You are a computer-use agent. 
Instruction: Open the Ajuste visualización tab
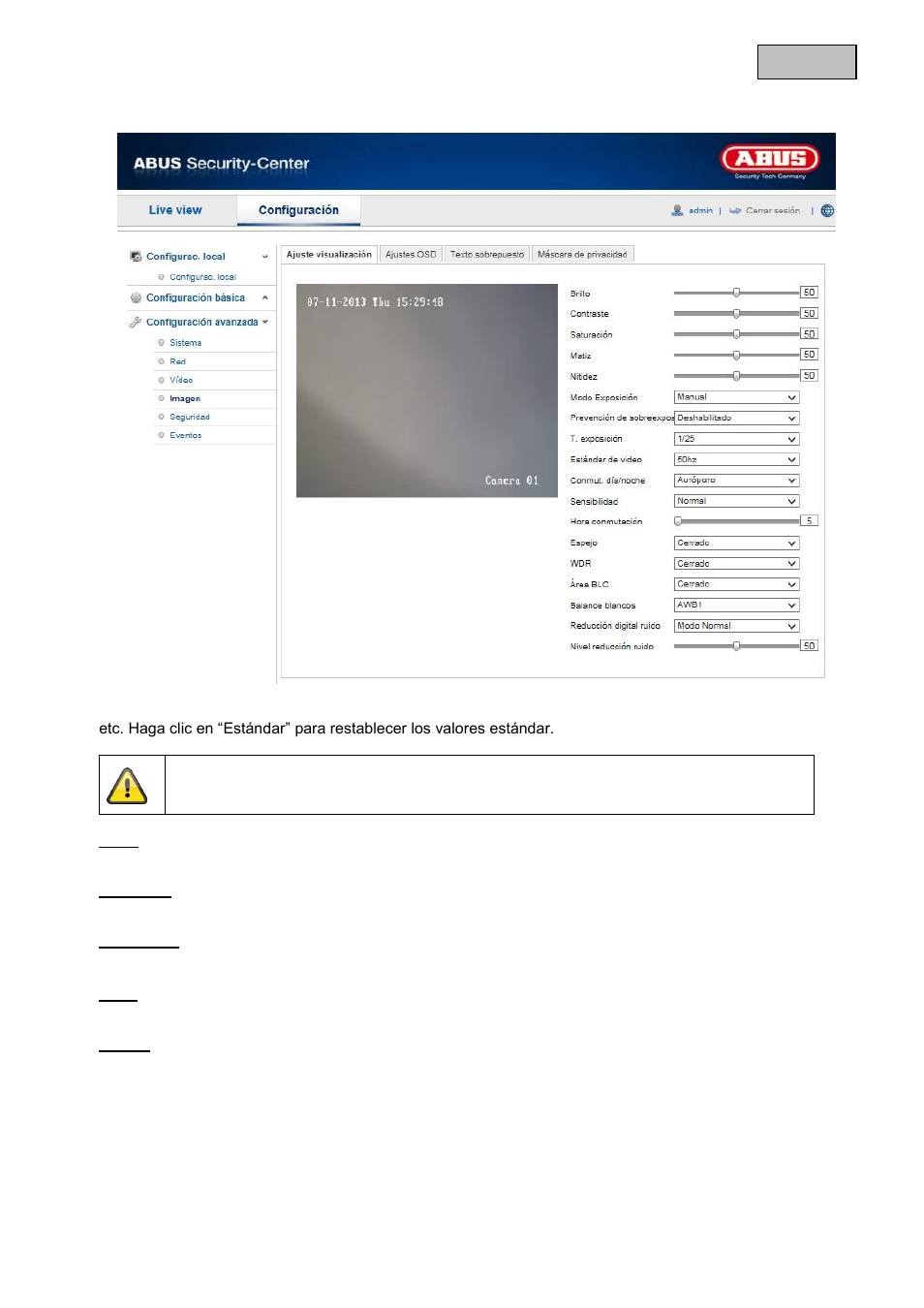[329, 255]
